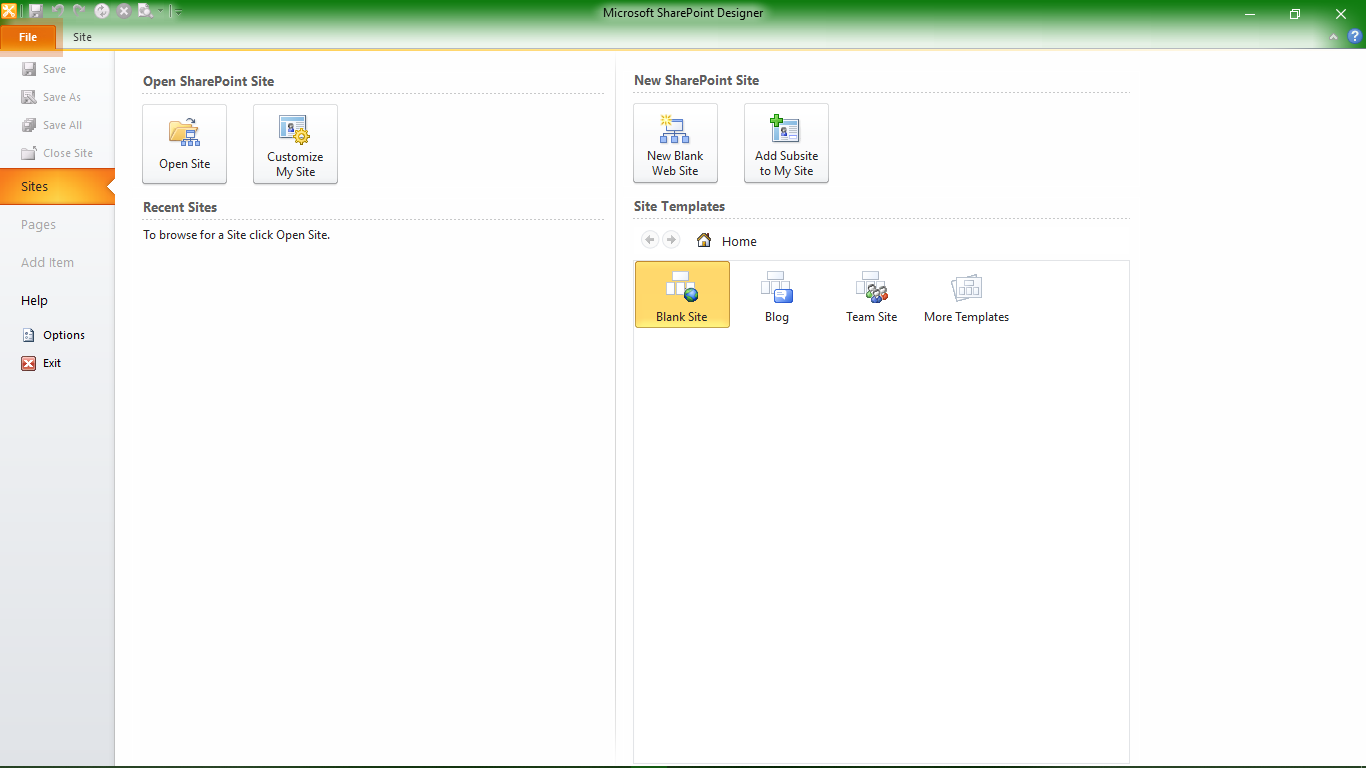Viewport: 1366px width, 768px height.
Task: Select the Team Site template
Action: (872, 294)
